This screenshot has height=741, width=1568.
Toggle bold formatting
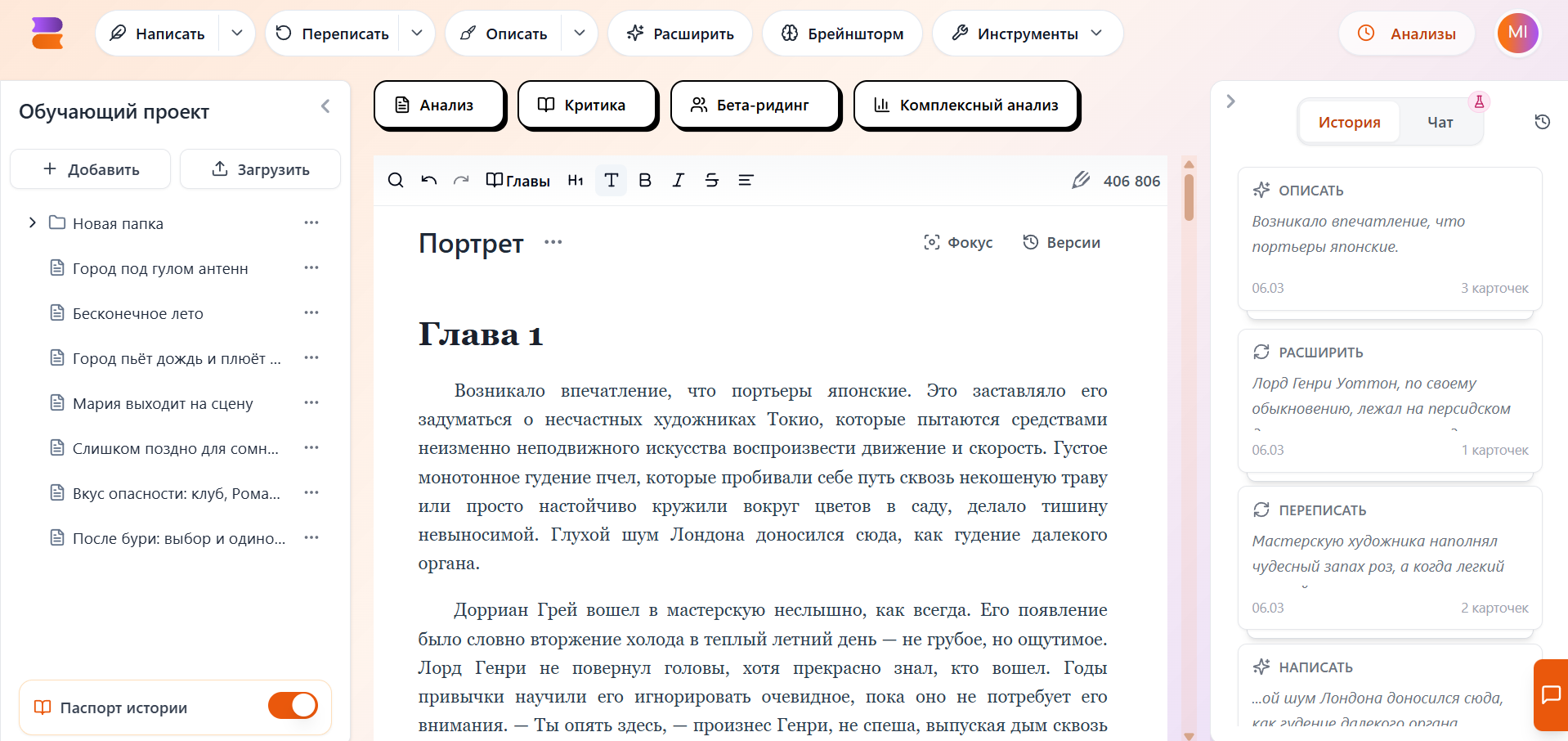click(x=645, y=180)
